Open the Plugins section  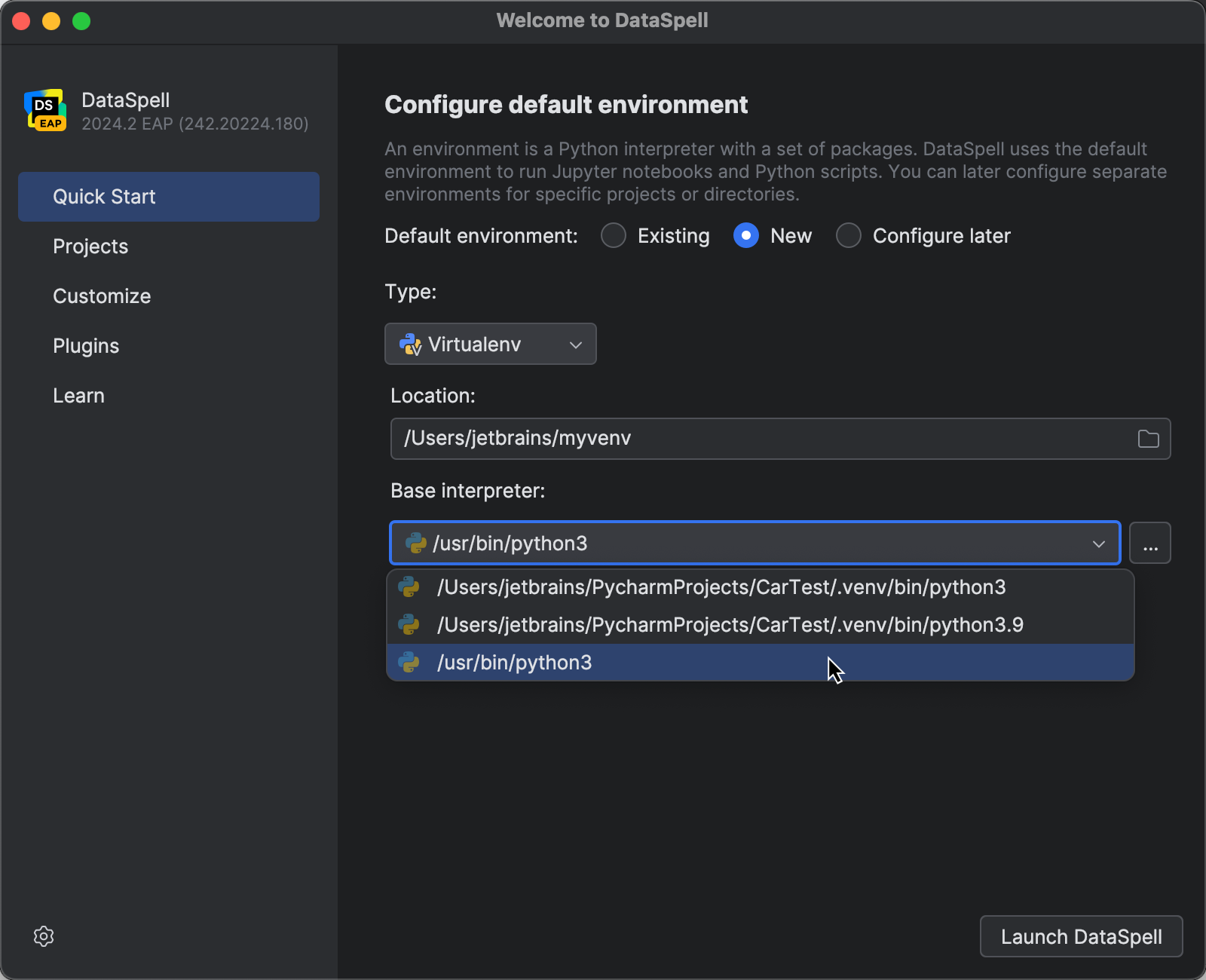click(x=86, y=345)
